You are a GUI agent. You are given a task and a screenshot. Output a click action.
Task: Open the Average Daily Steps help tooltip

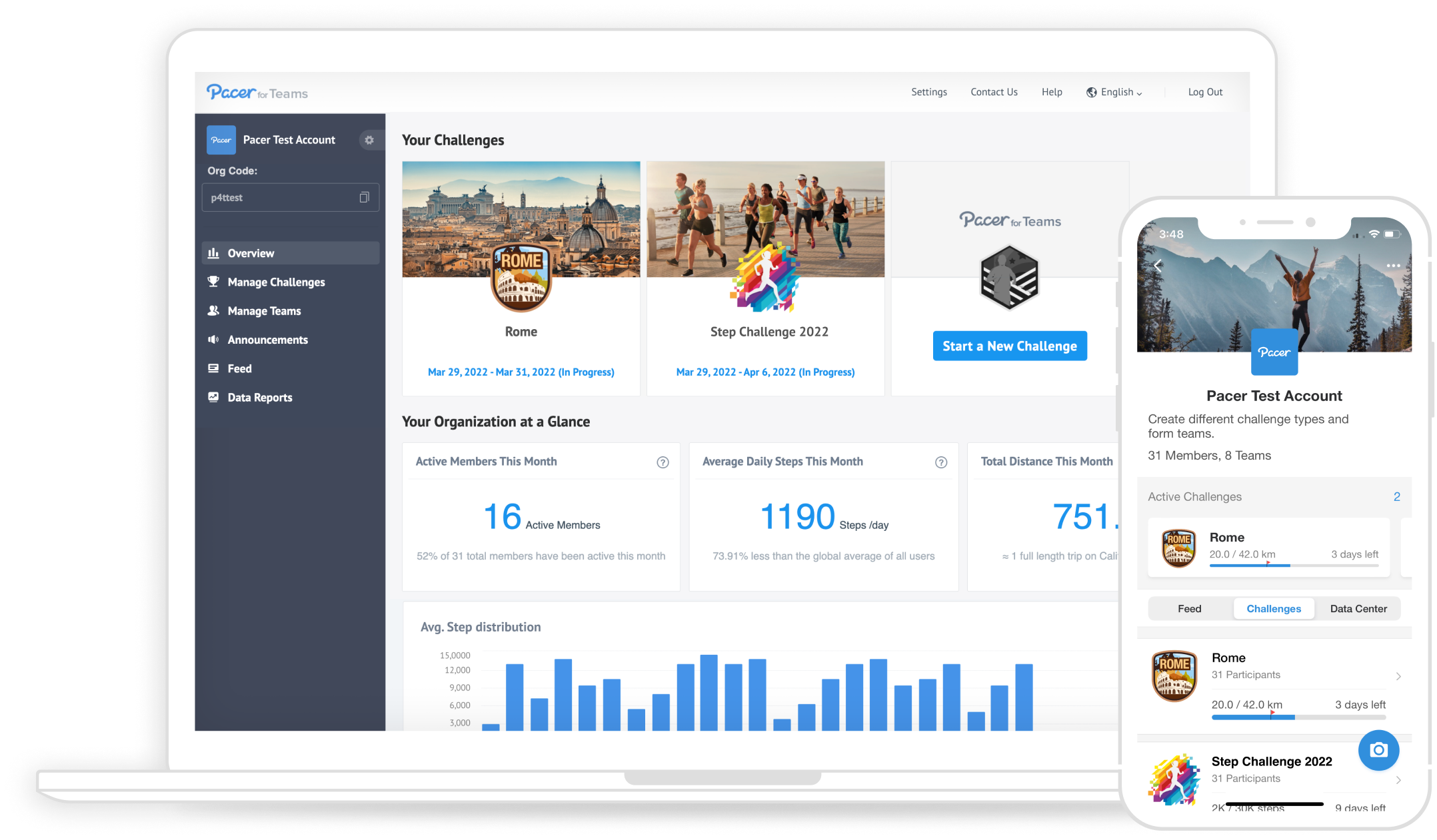click(x=941, y=462)
